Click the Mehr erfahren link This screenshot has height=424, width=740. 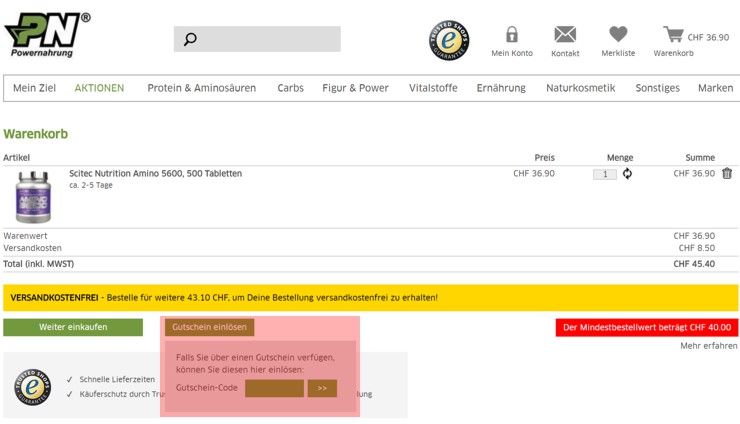(708, 346)
